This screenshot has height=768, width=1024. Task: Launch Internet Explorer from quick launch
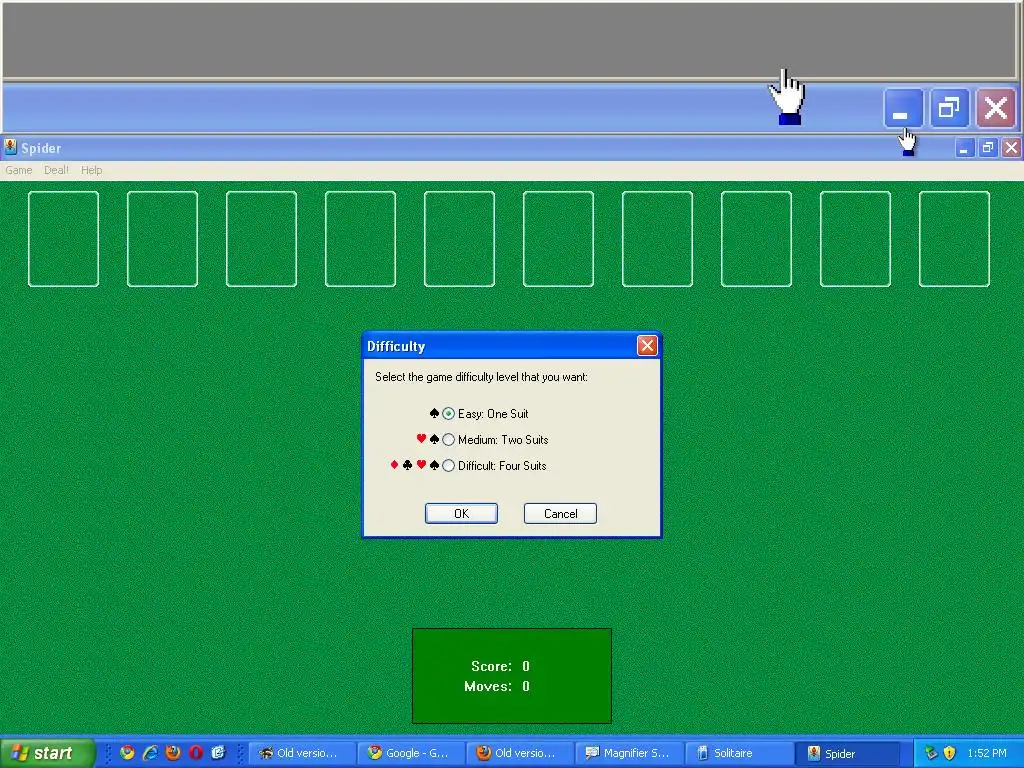point(150,753)
